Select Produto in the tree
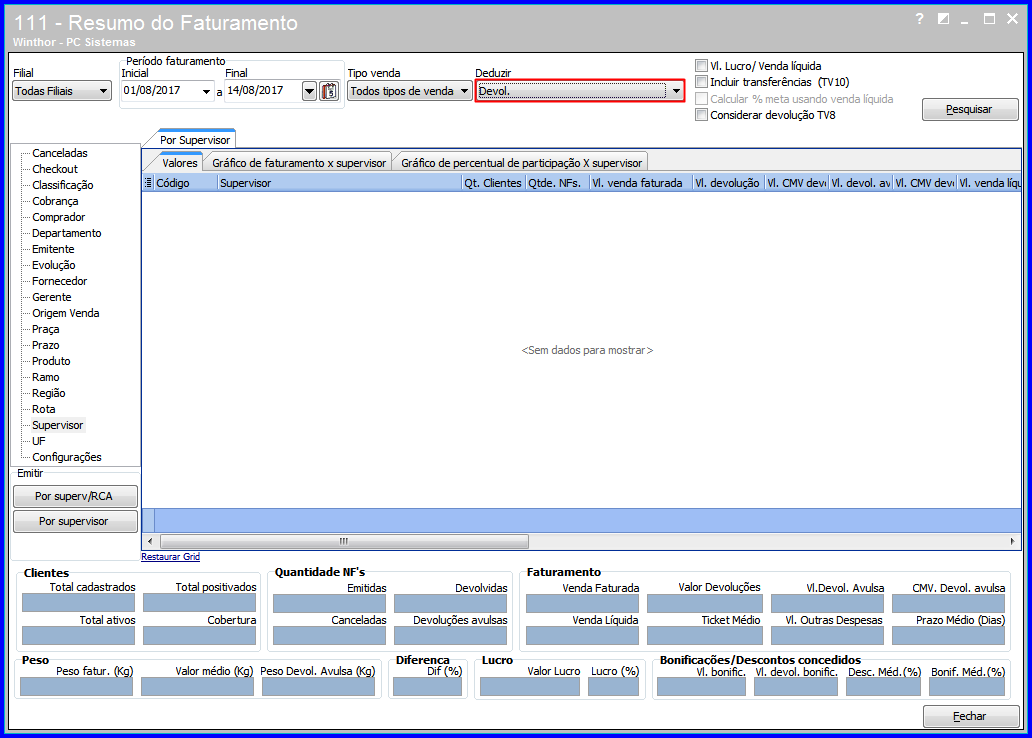 (x=51, y=361)
